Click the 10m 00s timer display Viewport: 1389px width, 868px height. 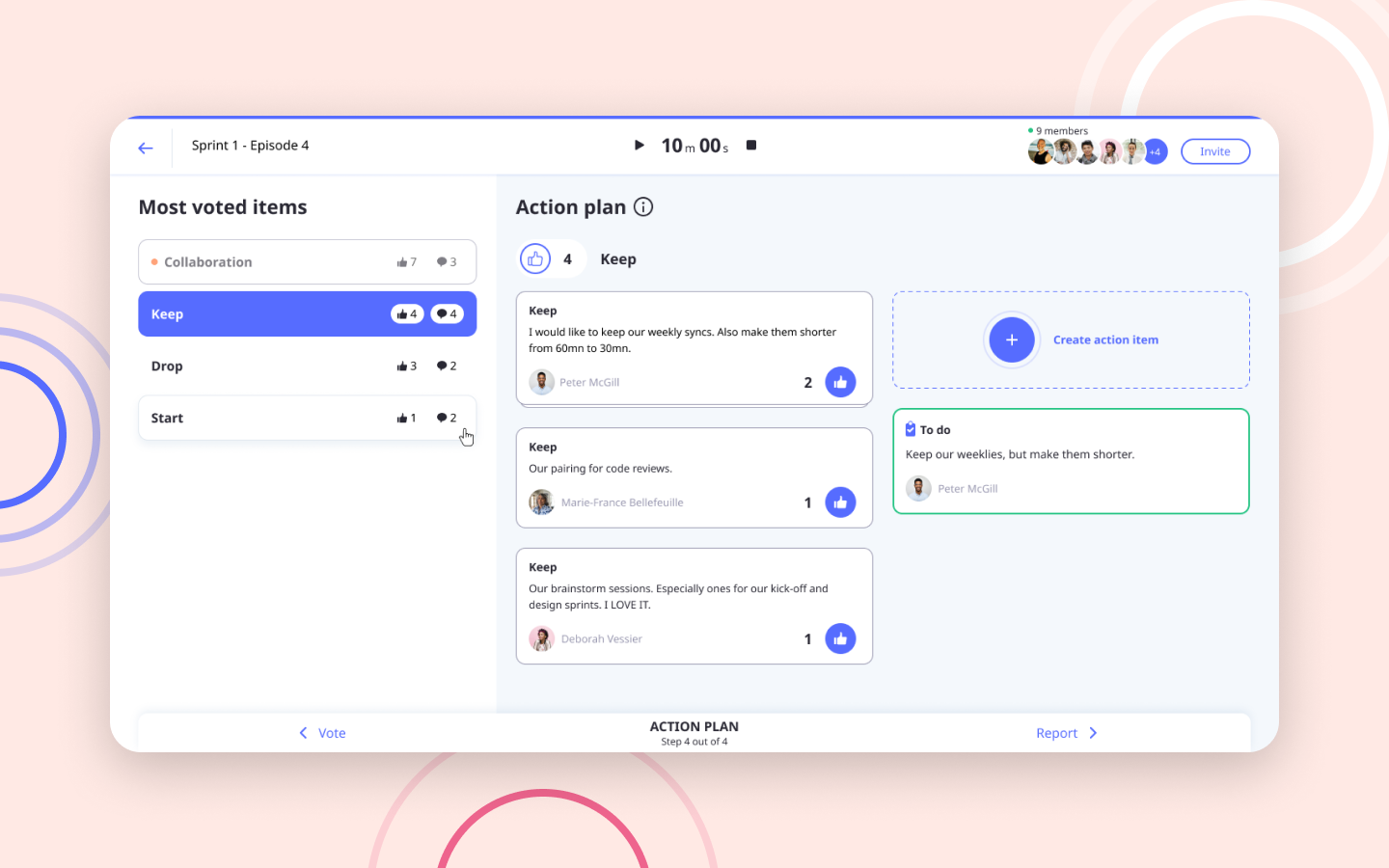(694, 146)
